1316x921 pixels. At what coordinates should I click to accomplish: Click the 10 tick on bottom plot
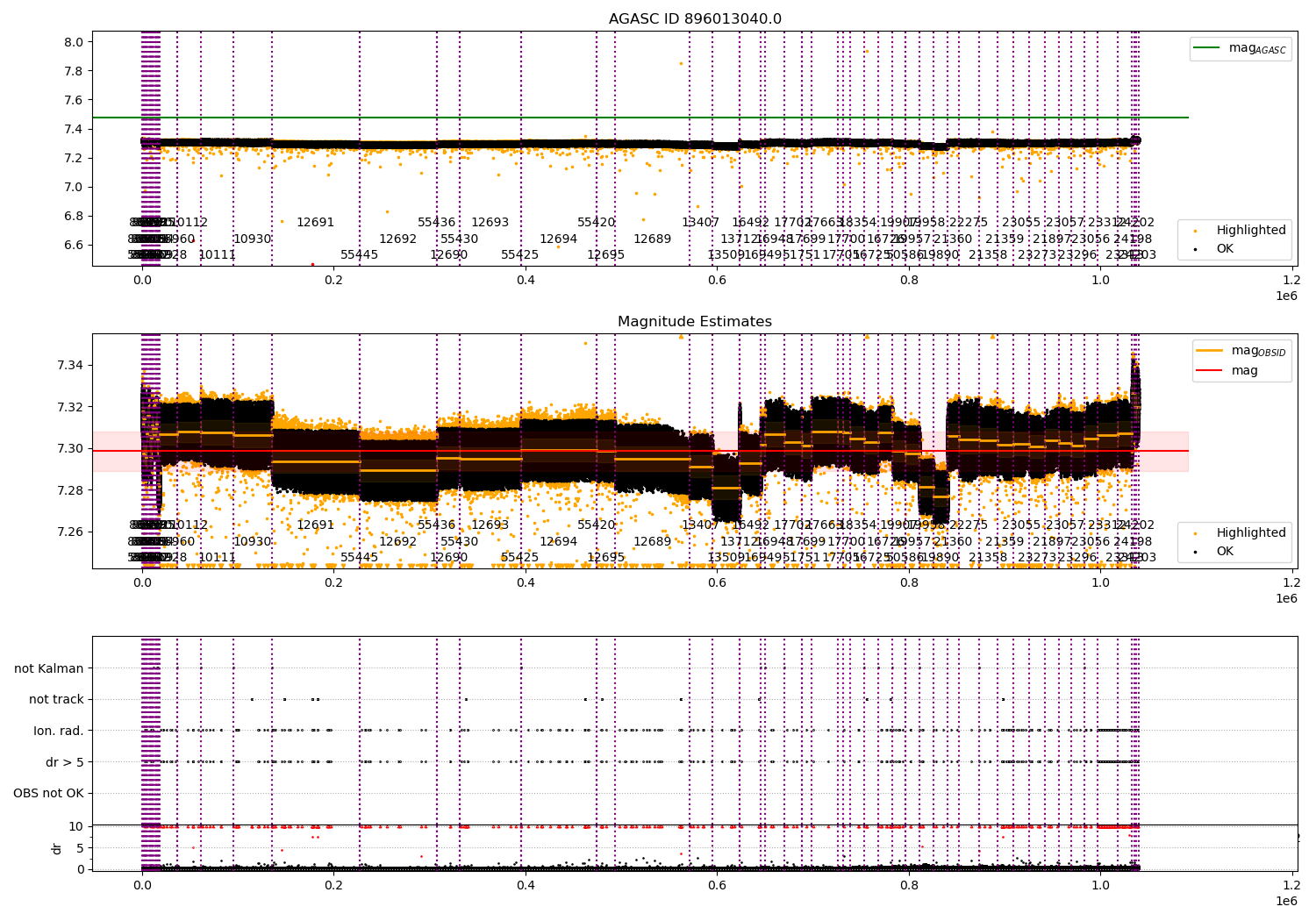pyautogui.click(x=76, y=826)
